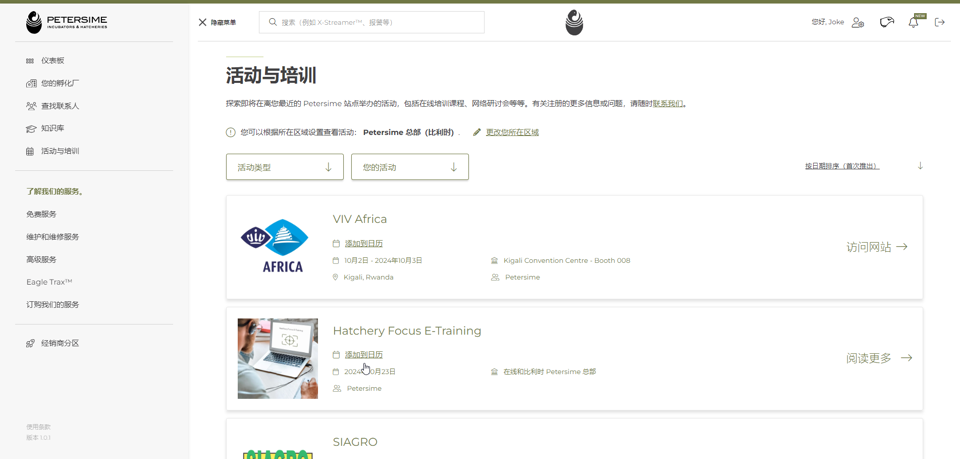Click the support handshake icon in header
The width and height of the screenshot is (960, 459).
pyautogui.click(x=886, y=22)
